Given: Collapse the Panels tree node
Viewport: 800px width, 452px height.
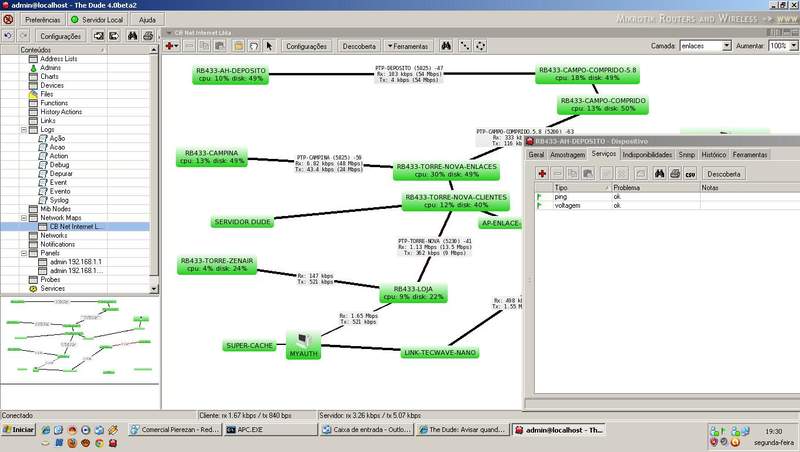Looking at the screenshot, I should [x=23, y=253].
